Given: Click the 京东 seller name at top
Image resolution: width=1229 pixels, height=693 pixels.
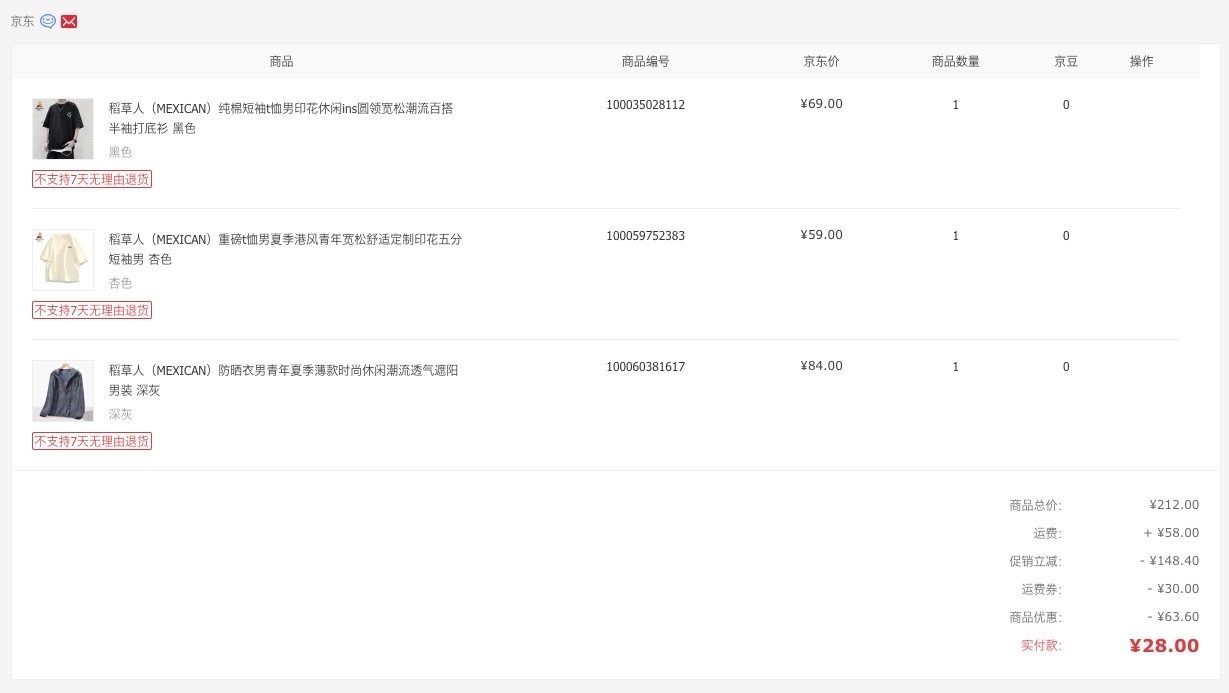Looking at the screenshot, I should tap(22, 21).
